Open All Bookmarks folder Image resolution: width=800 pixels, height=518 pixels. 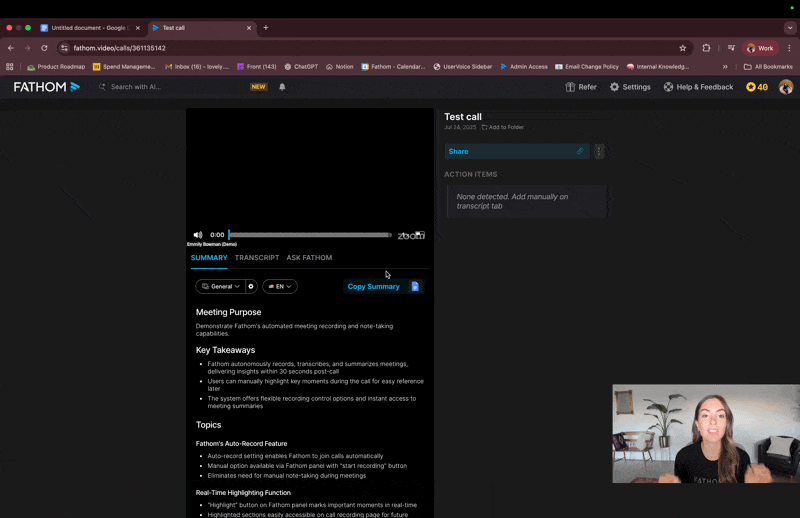[768, 67]
